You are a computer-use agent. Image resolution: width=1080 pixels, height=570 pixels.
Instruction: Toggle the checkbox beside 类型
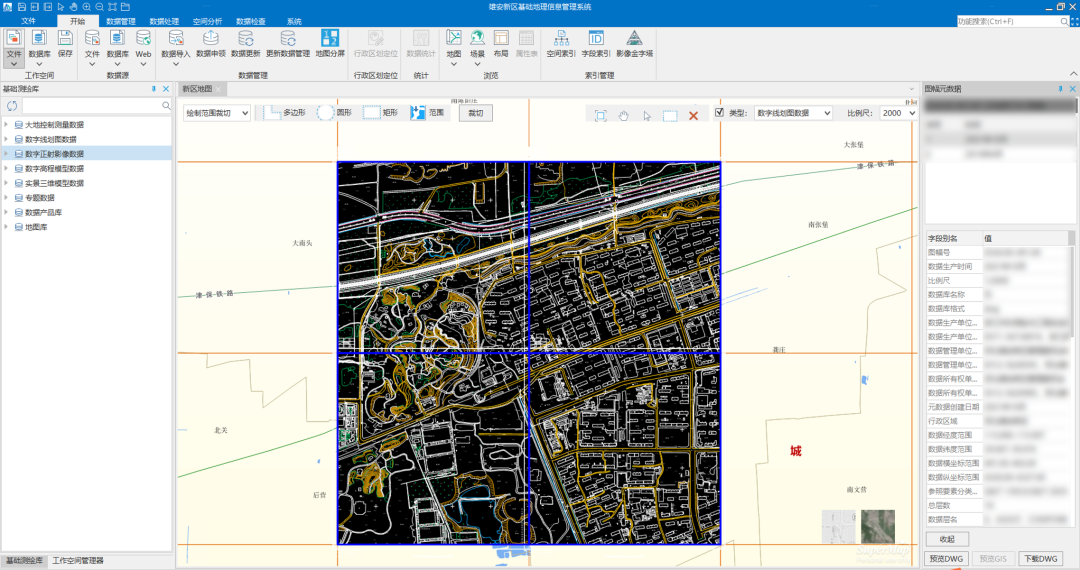coord(719,113)
